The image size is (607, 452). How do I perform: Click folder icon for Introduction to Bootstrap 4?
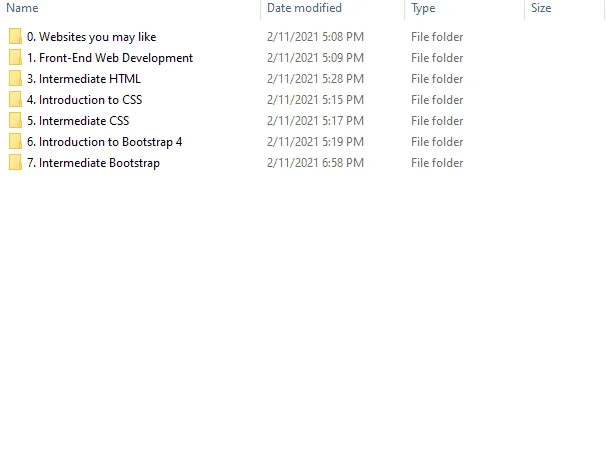[15, 141]
